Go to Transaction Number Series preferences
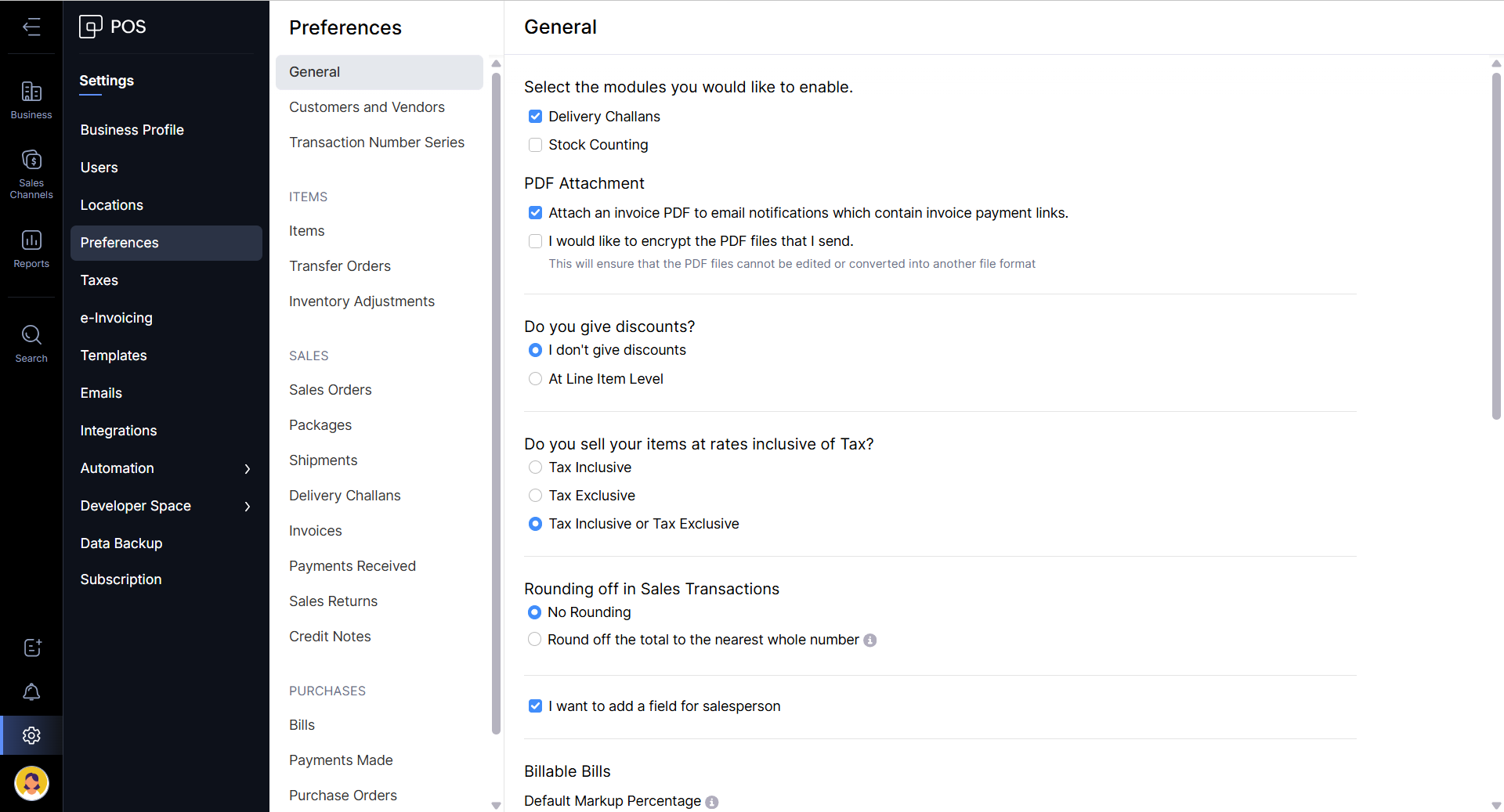The height and width of the screenshot is (812, 1504). [376, 143]
